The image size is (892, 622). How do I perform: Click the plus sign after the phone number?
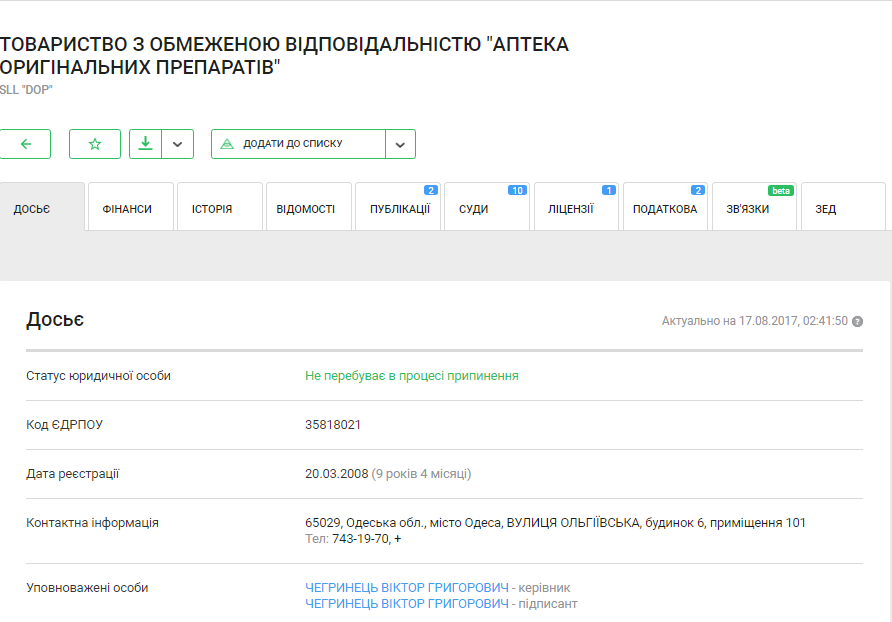(397, 539)
